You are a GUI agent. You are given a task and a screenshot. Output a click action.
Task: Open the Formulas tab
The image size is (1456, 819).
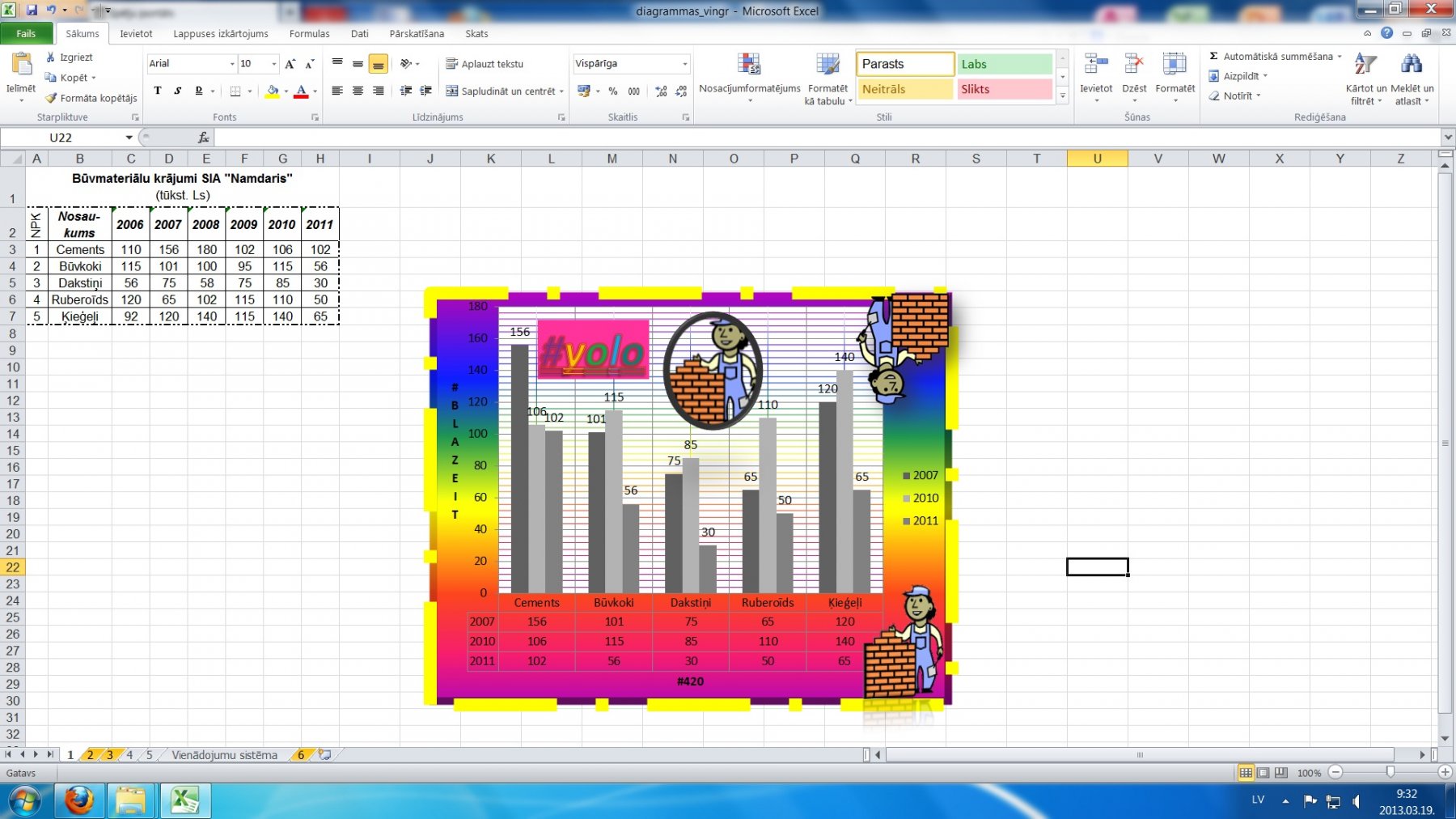[x=310, y=33]
